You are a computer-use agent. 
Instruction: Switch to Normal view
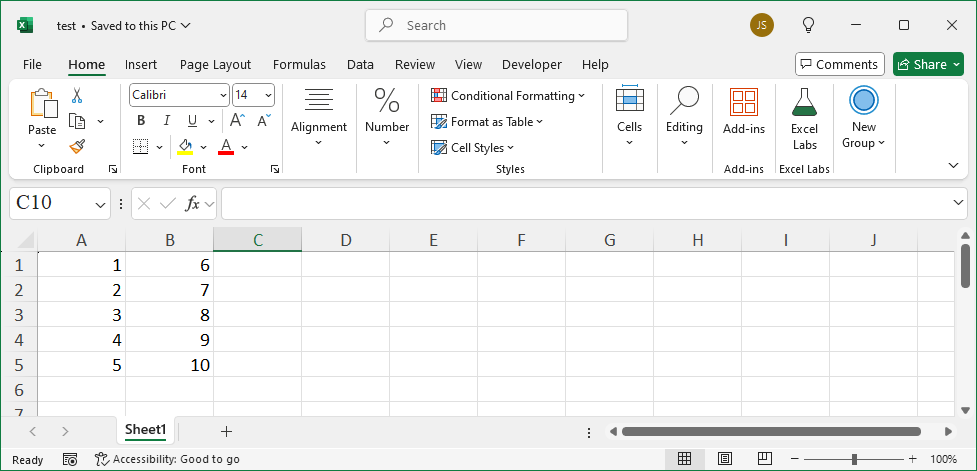tap(684, 460)
